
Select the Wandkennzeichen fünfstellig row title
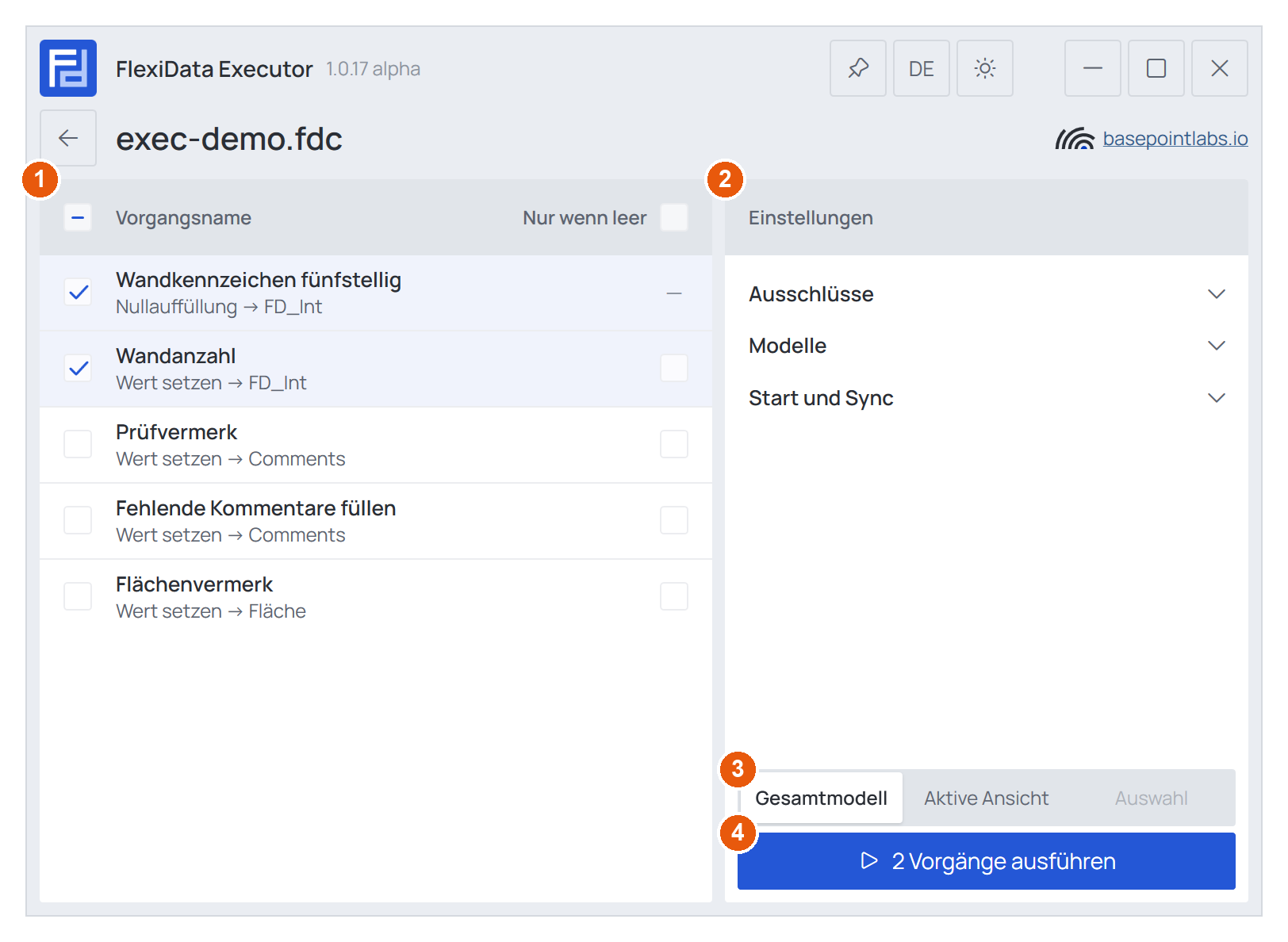pos(259,280)
